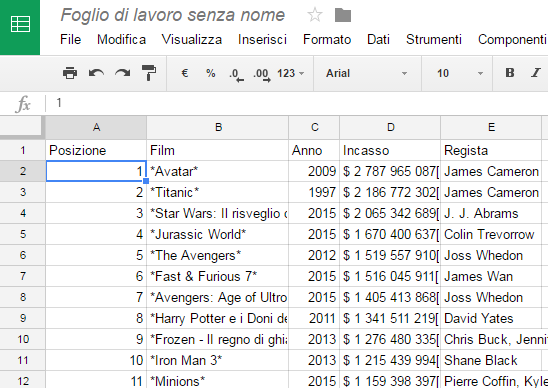Open the Formato menu
Viewport: 548px width, 388px height.
[x=327, y=39]
